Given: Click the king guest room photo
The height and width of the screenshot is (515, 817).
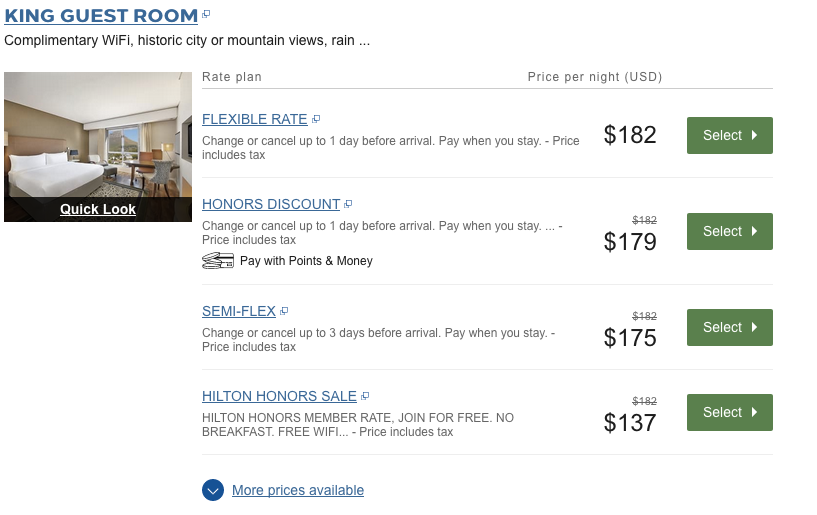Looking at the screenshot, I should (x=98, y=135).
